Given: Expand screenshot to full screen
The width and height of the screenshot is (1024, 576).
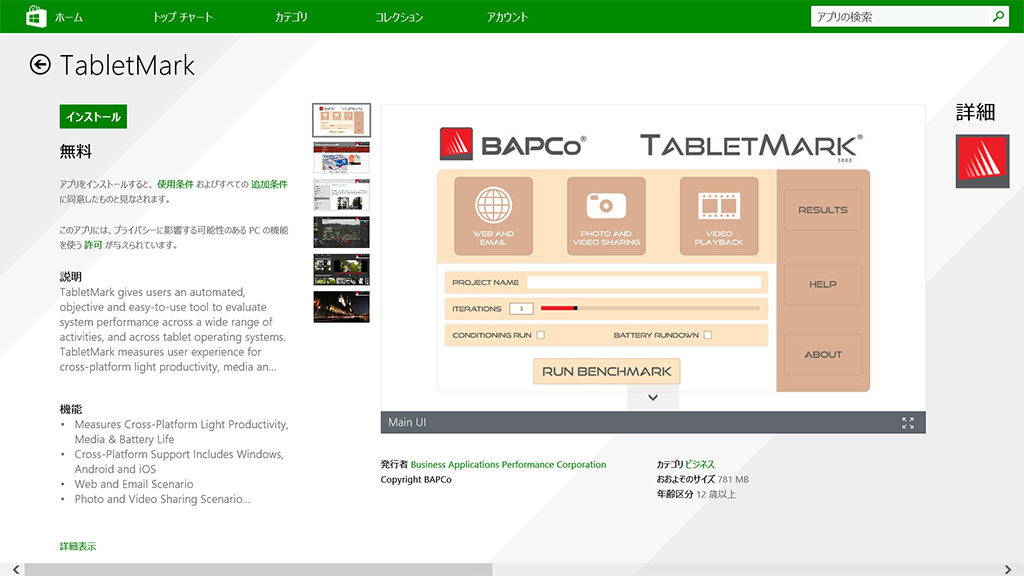Looking at the screenshot, I should pos(908,423).
